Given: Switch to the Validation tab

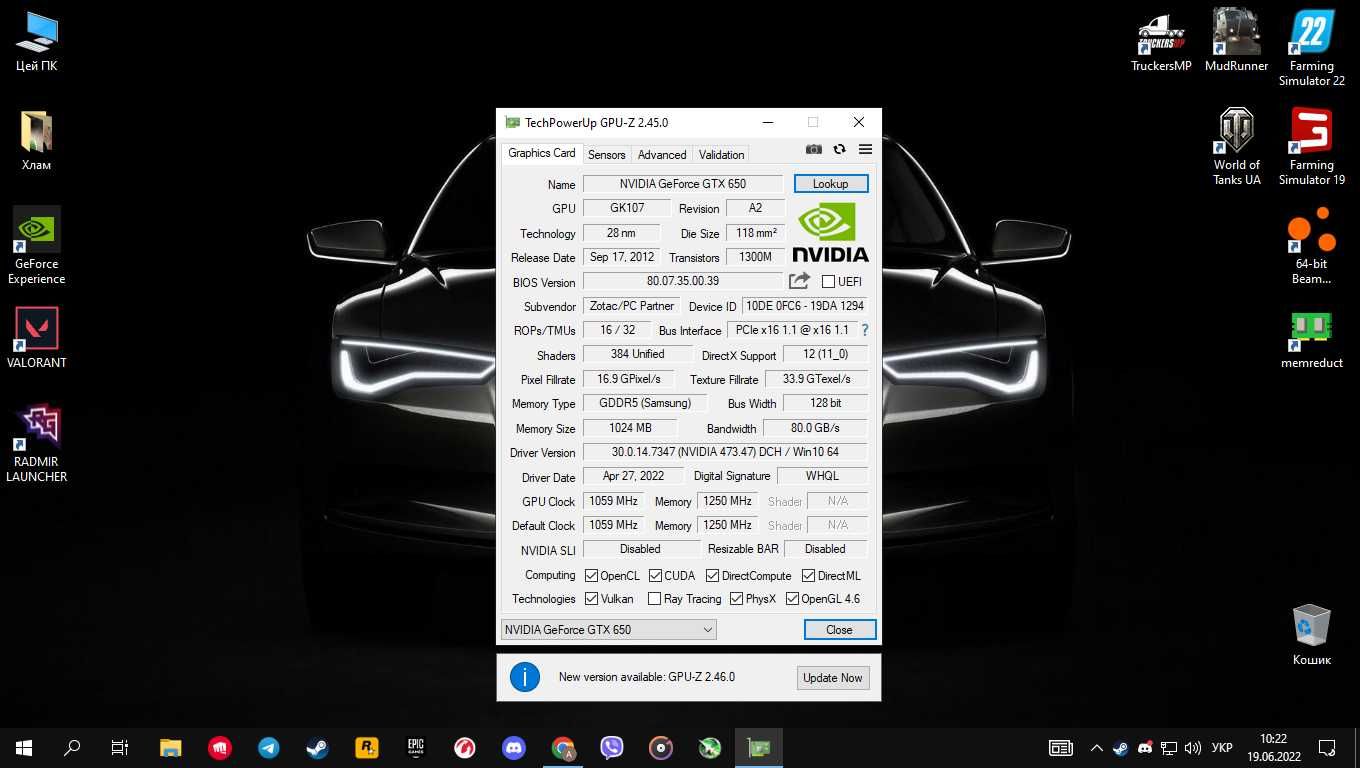Looking at the screenshot, I should pos(721,155).
